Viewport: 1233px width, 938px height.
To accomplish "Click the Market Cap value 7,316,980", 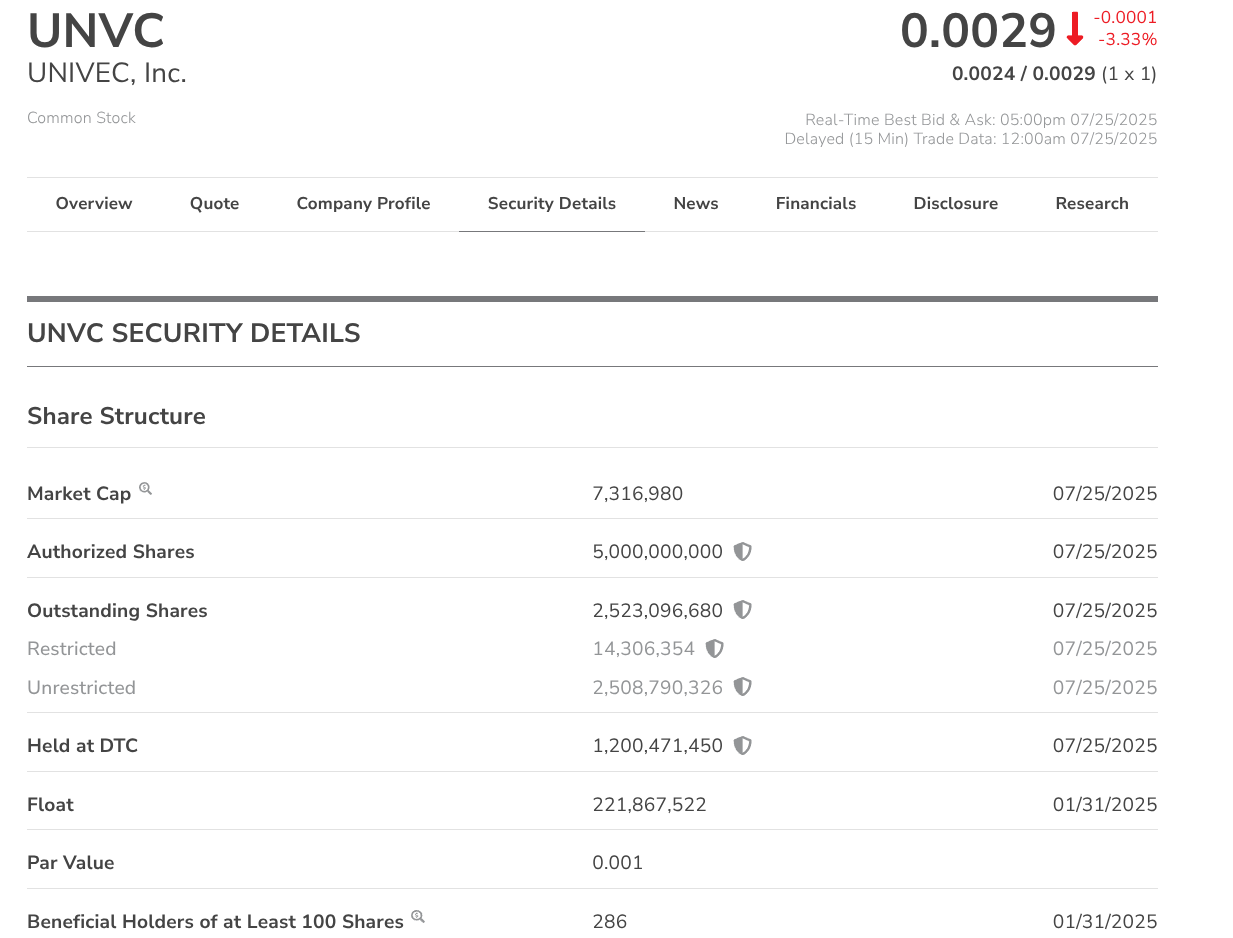I will click(638, 493).
